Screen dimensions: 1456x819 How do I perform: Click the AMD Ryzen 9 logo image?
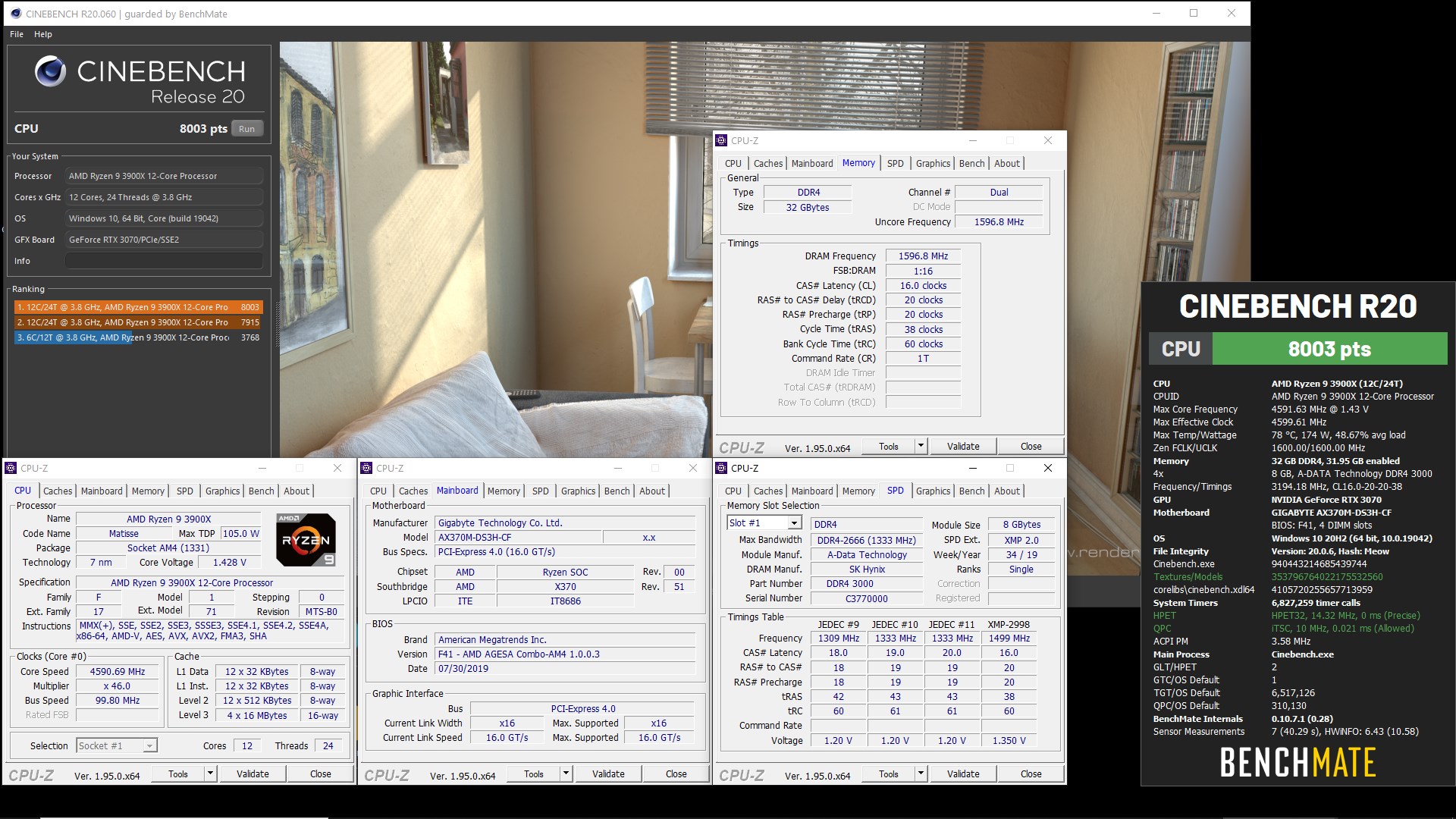coord(306,540)
